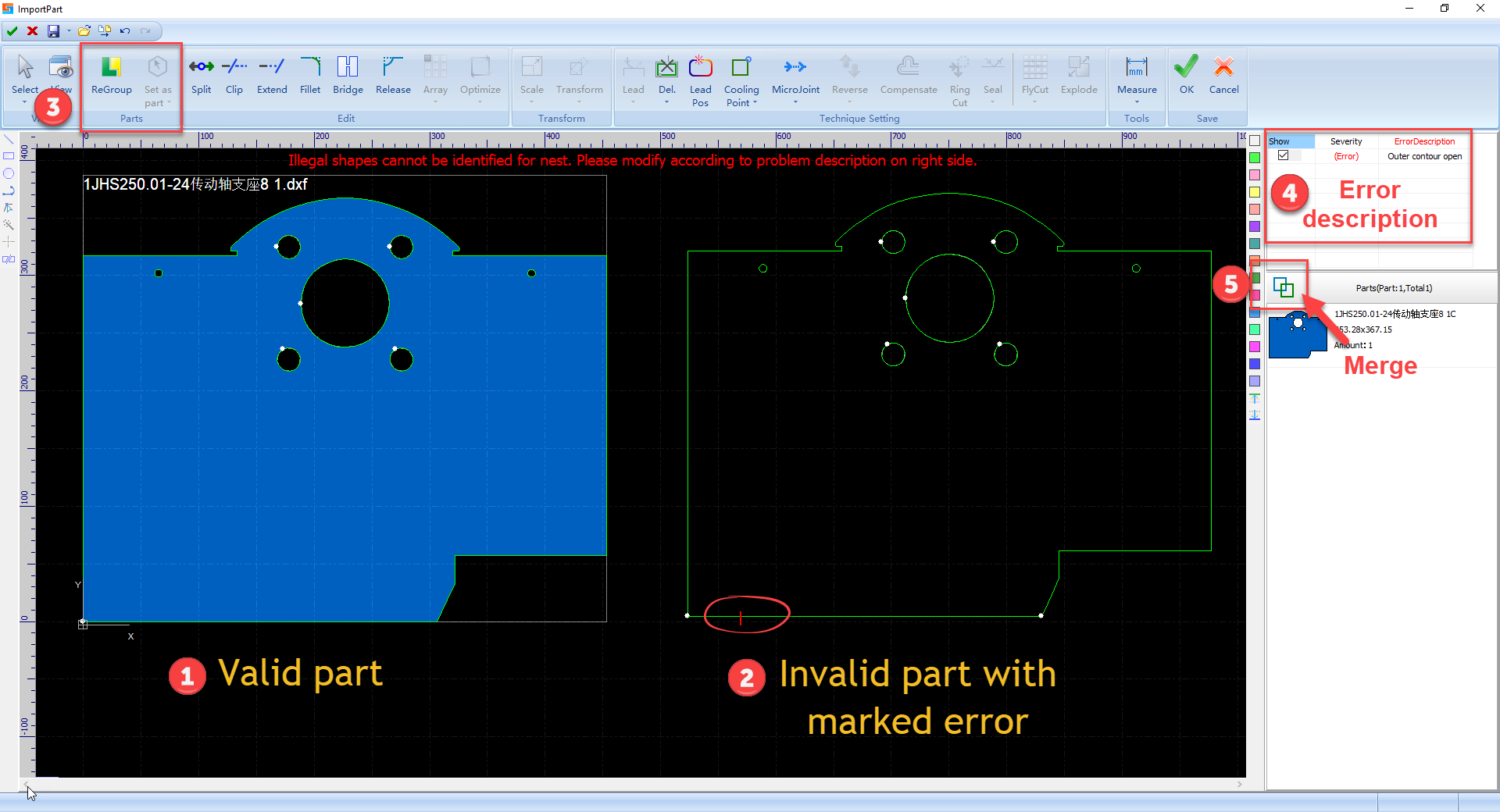Click the green checkmark in quick access bar
Viewport: 1500px width, 812px height.
click(12, 31)
